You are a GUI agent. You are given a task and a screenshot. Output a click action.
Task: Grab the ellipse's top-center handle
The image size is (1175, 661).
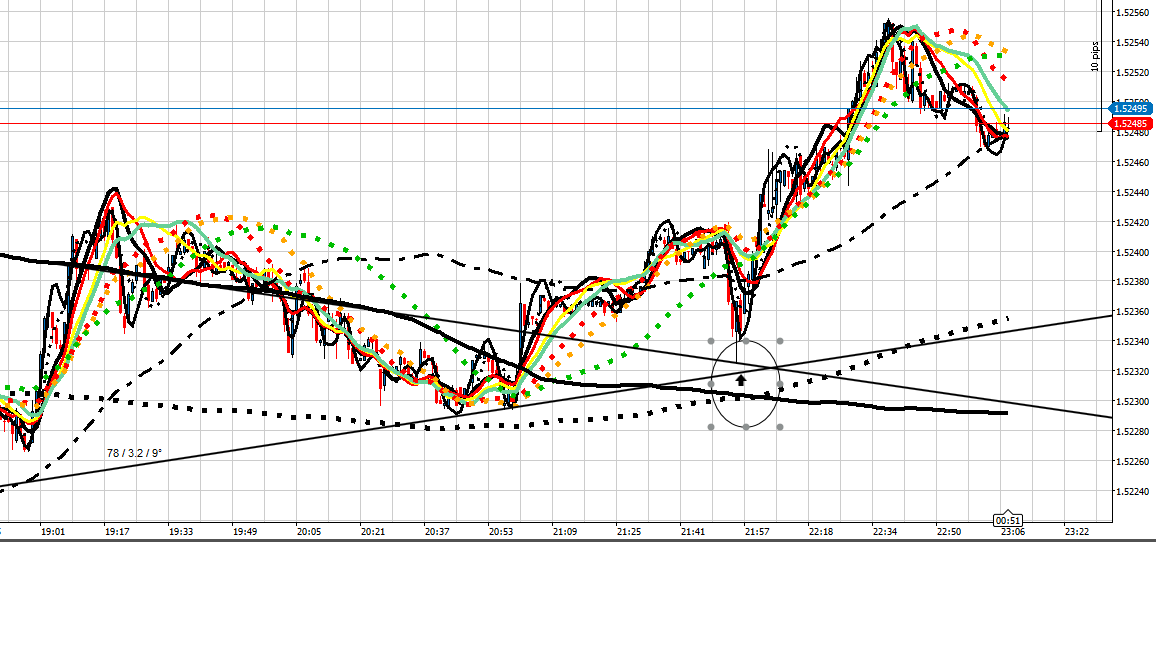(746, 341)
